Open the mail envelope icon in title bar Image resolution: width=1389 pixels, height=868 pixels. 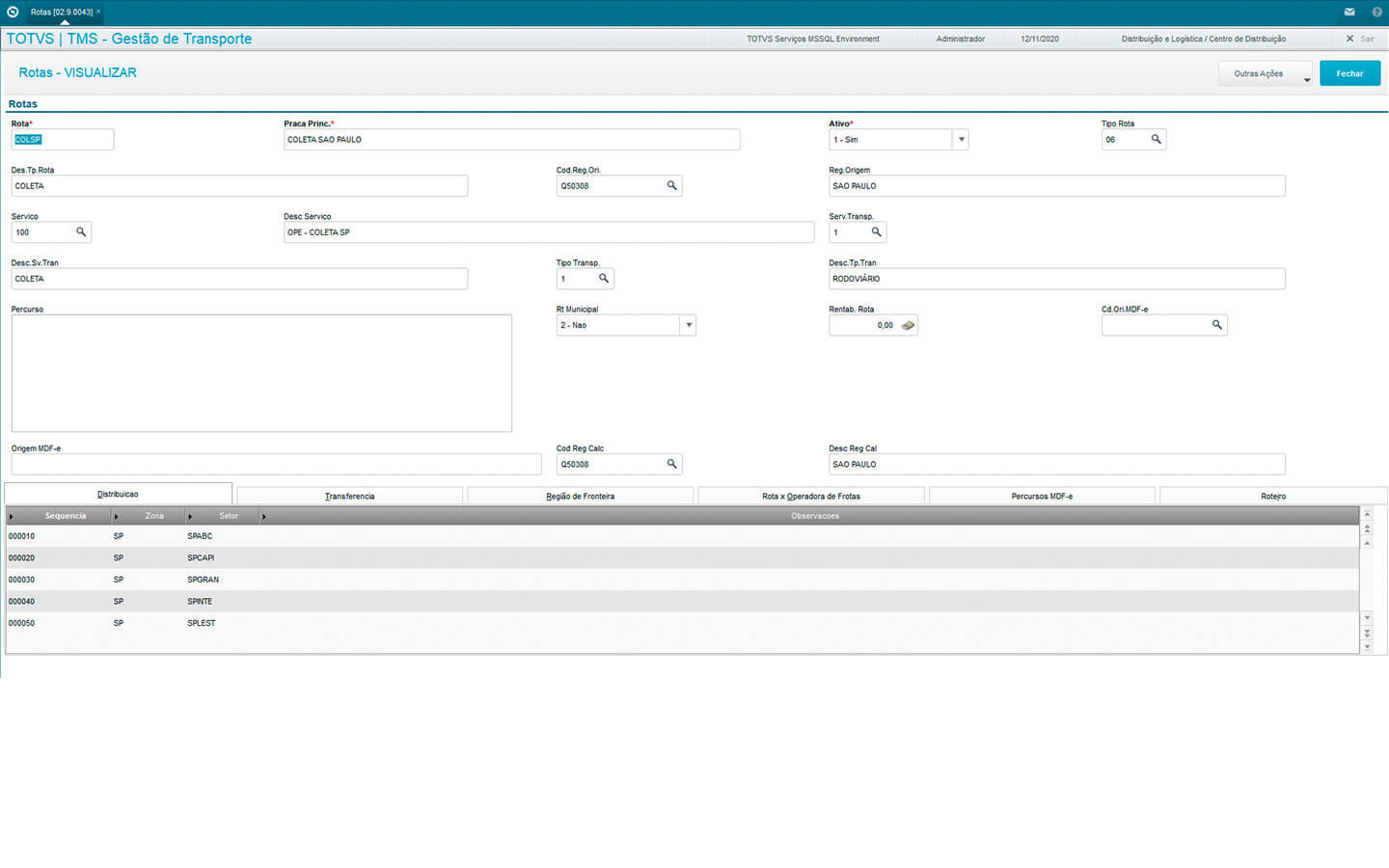pyautogui.click(x=1348, y=13)
